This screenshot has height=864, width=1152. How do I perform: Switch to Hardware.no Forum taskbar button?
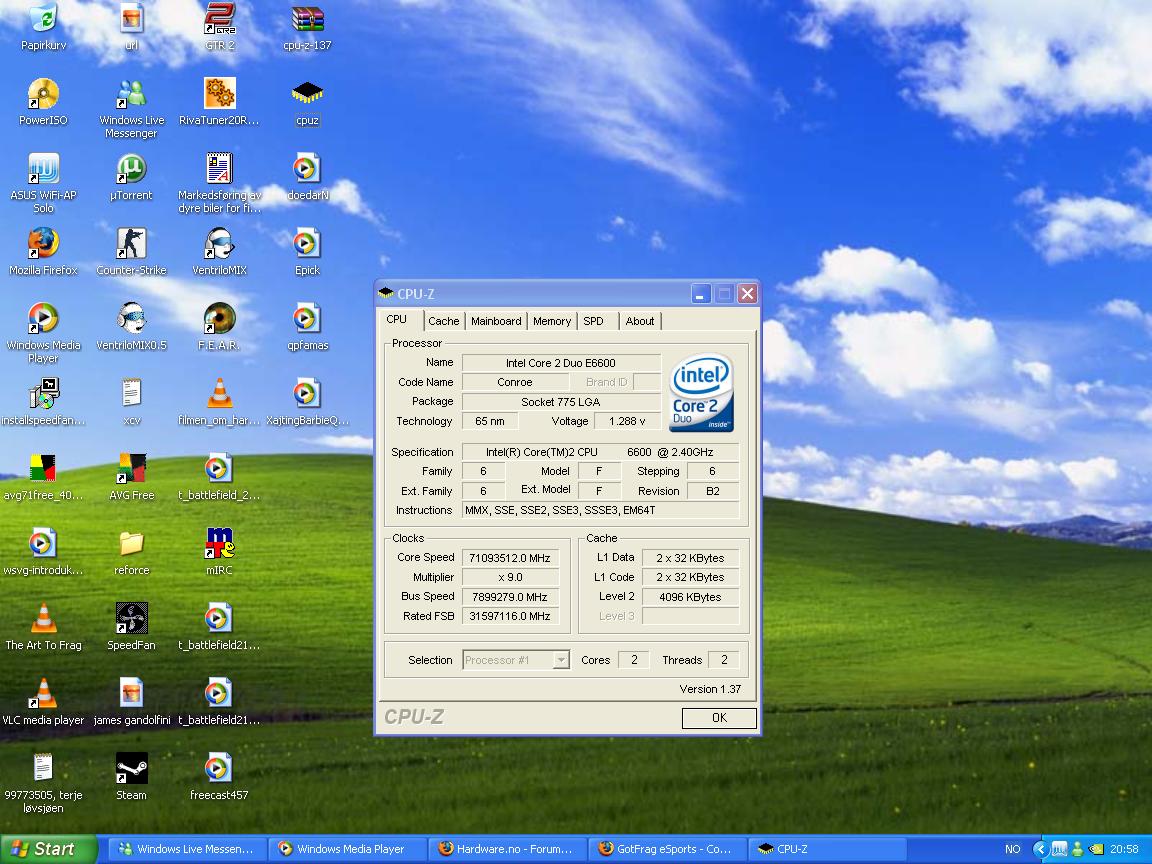click(x=507, y=849)
